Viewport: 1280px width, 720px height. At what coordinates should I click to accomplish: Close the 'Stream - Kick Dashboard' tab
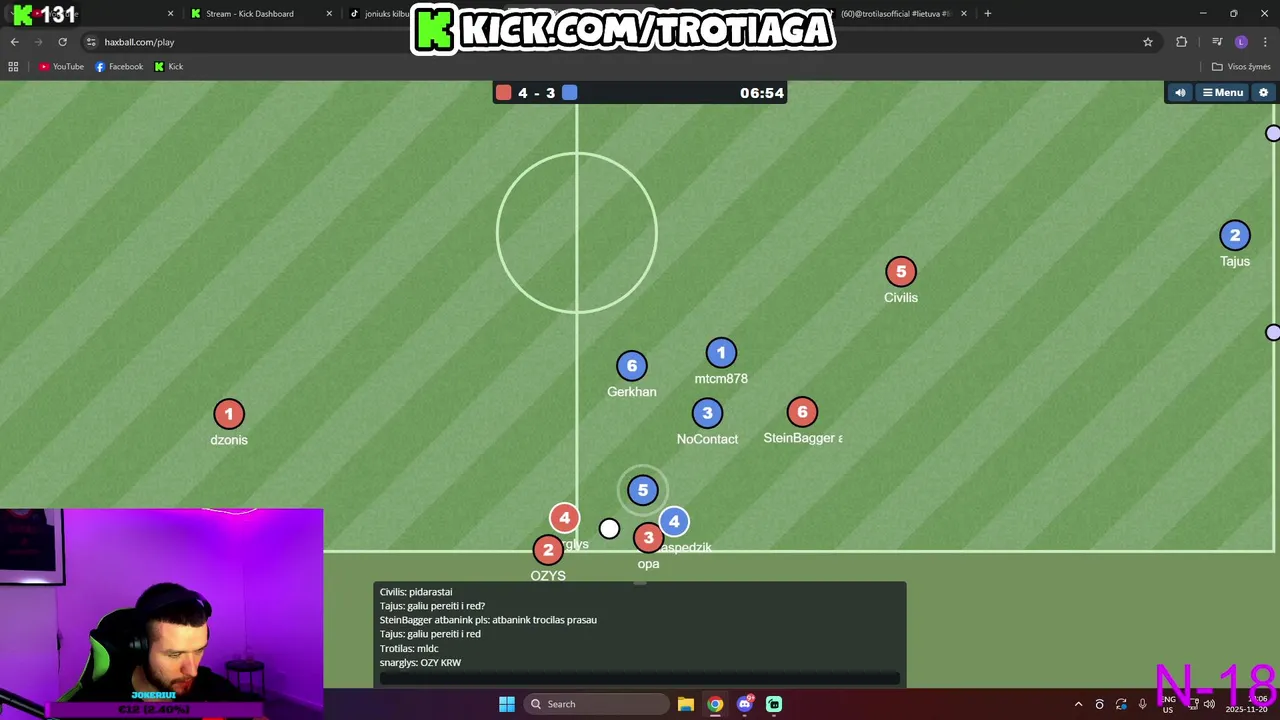(x=329, y=14)
